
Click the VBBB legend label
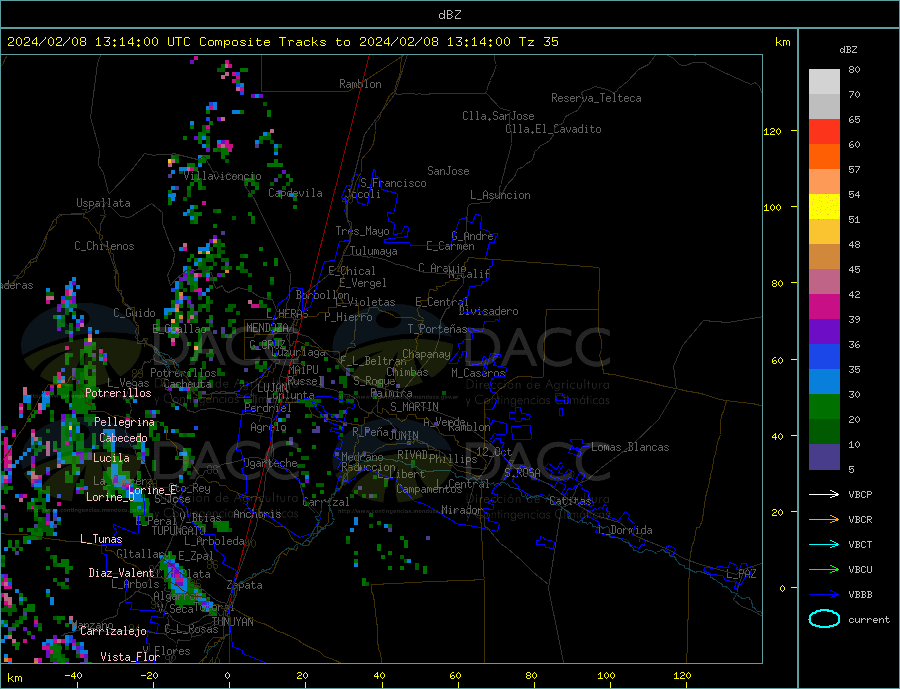[x=860, y=594]
